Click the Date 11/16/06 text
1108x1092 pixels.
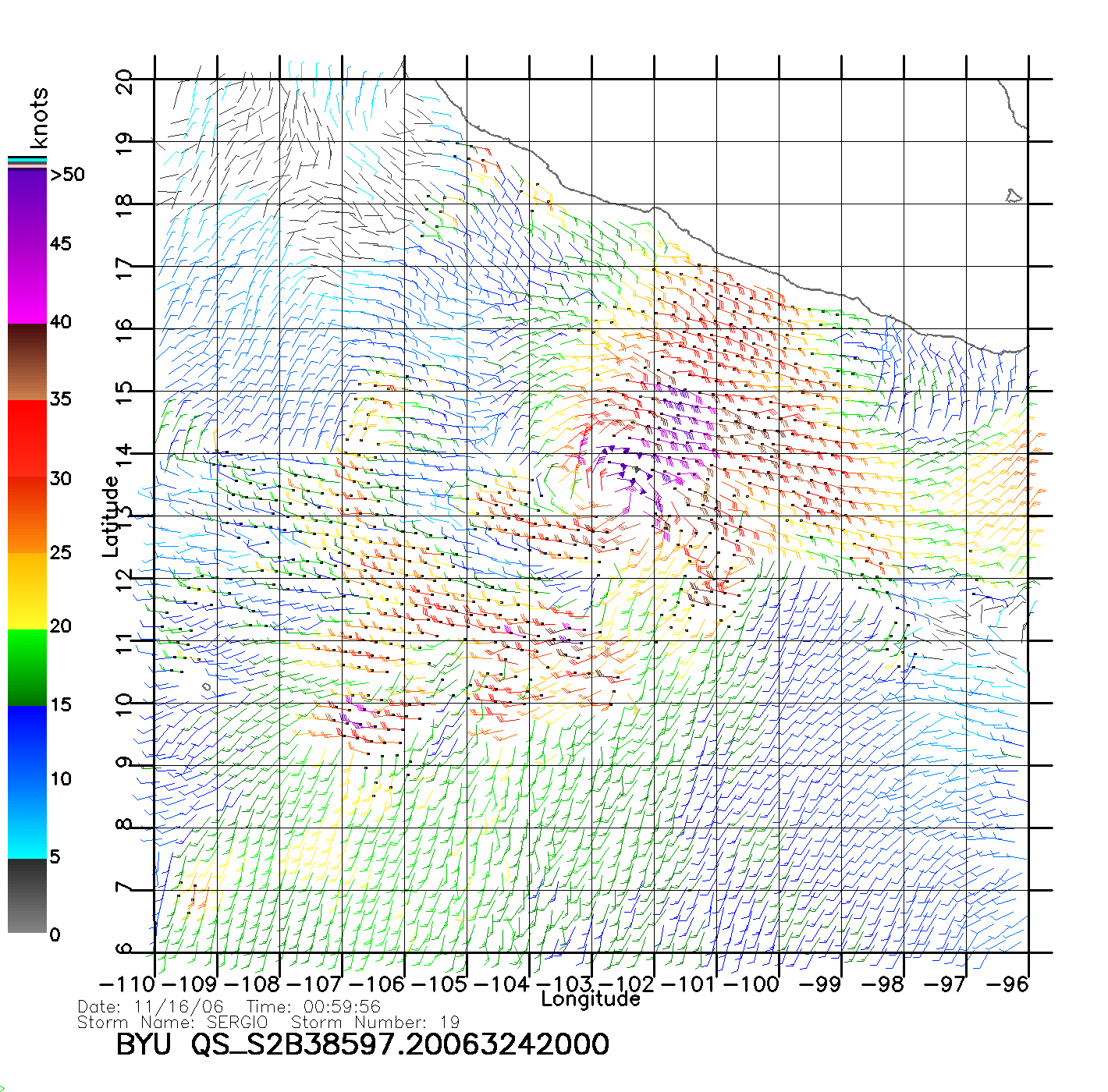point(151,1007)
